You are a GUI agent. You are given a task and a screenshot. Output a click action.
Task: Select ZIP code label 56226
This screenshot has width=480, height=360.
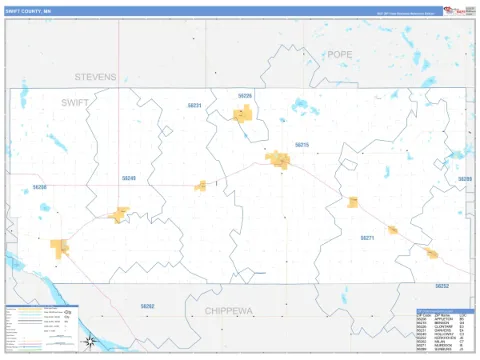(x=245, y=96)
